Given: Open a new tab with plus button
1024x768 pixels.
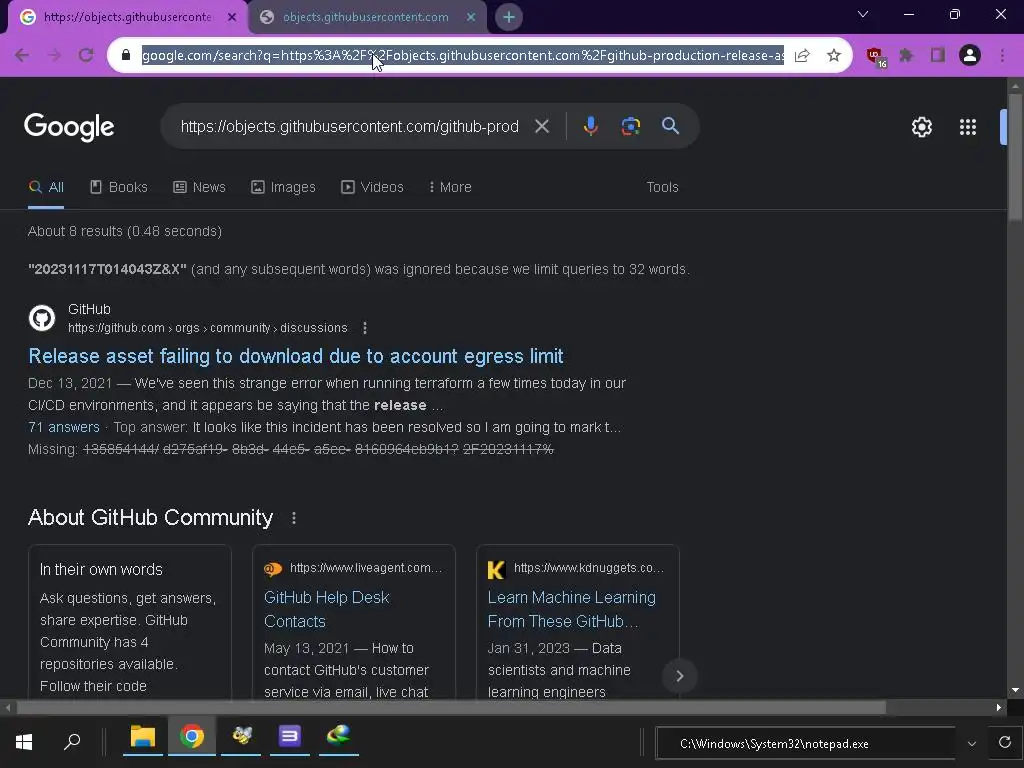Looking at the screenshot, I should click(509, 17).
